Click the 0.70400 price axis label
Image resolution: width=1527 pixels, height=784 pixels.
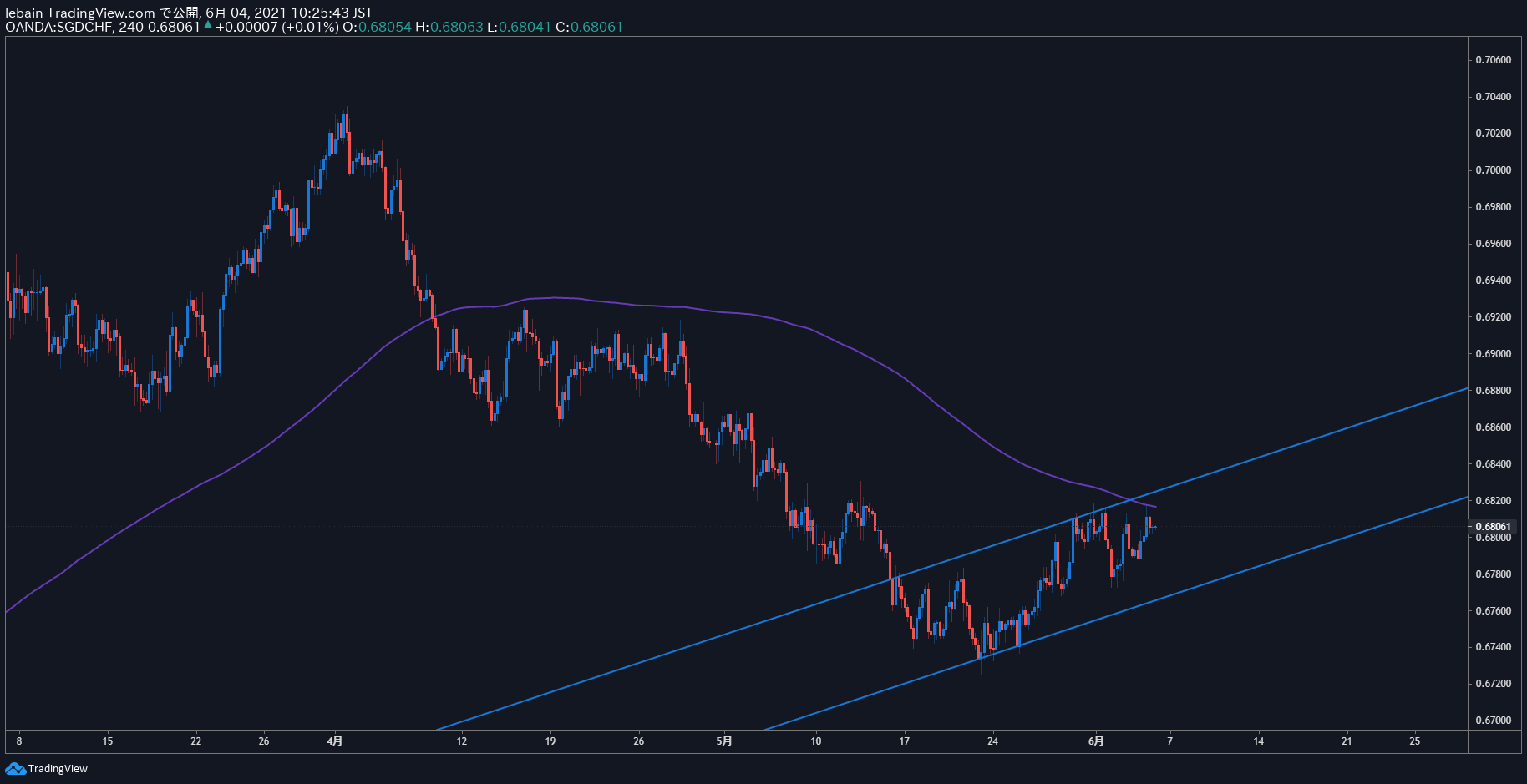pyautogui.click(x=1493, y=97)
